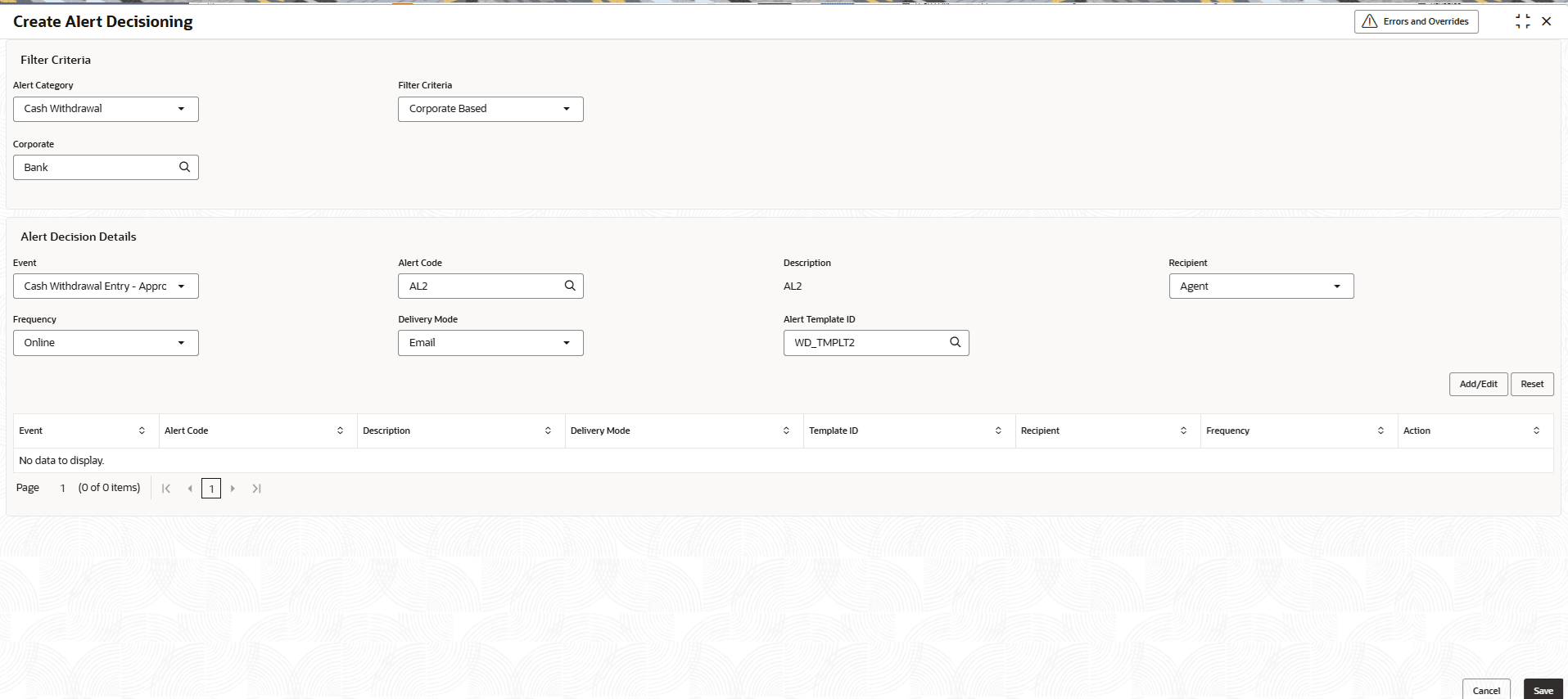Click the Add/Edit button
This screenshot has width=1568, height=699.
[1479, 384]
